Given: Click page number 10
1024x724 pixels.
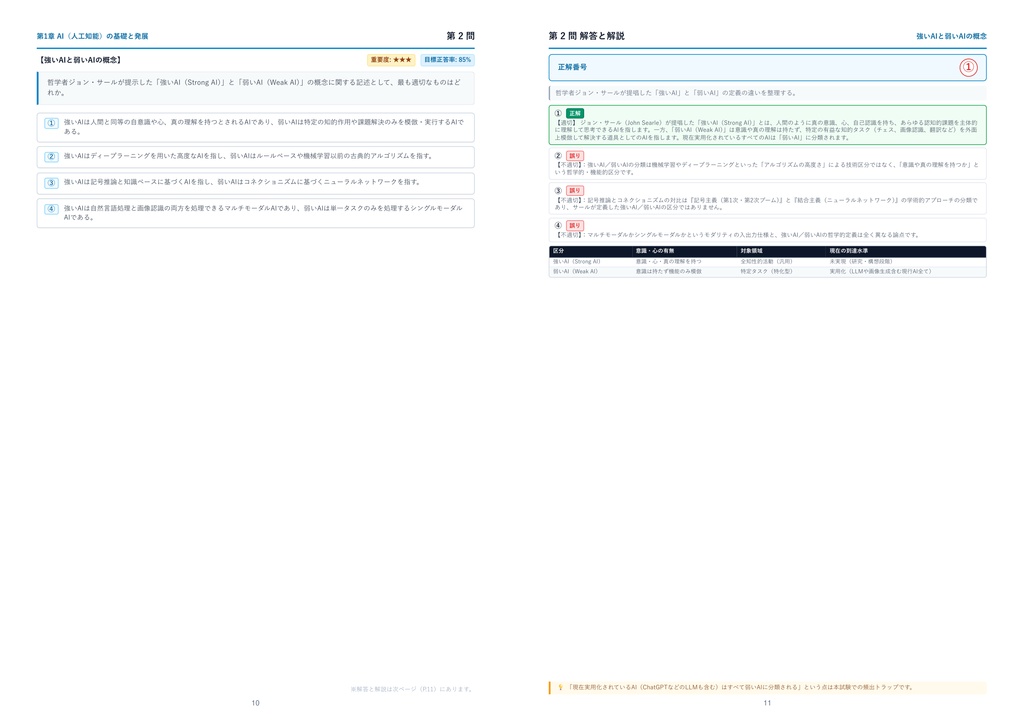Looking at the screenshot, I should pos(255,703).
